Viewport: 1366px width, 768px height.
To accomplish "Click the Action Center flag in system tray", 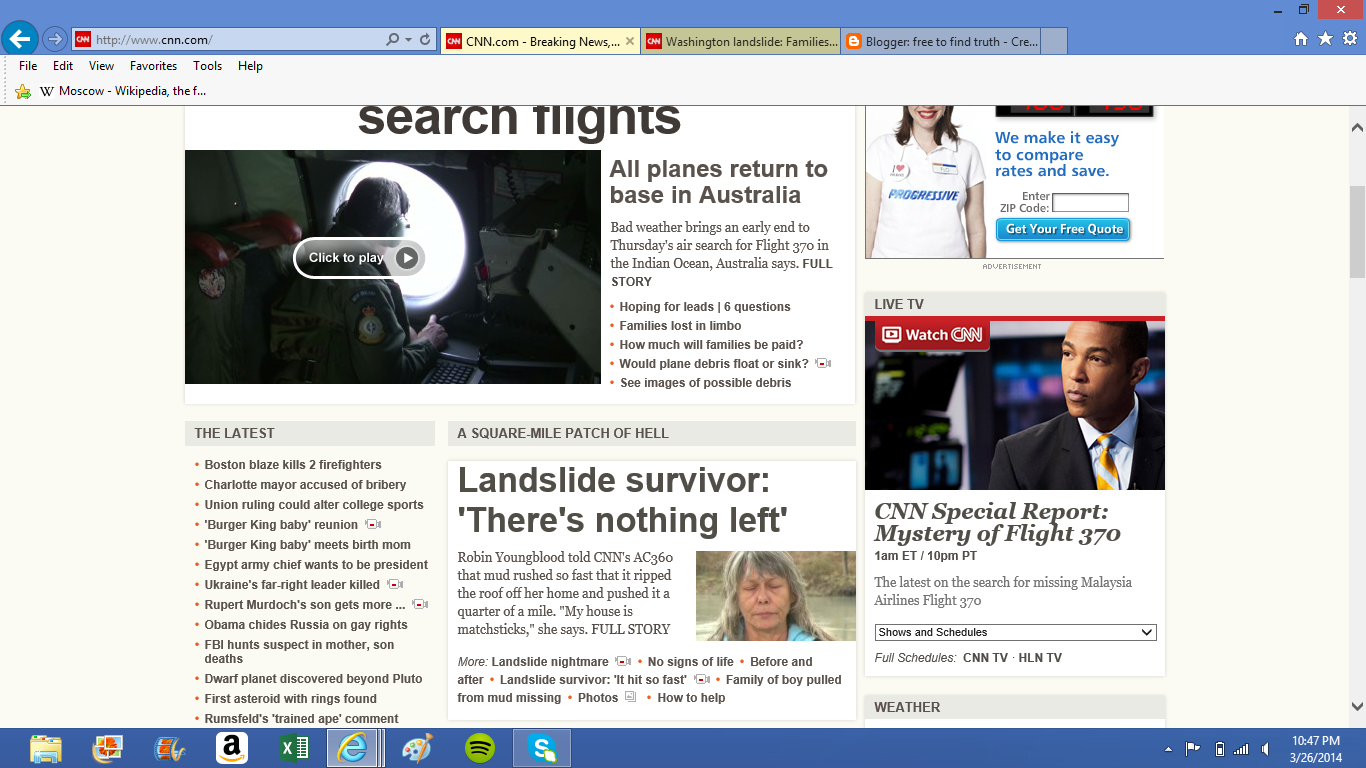I will click(x=1193, y=749).
